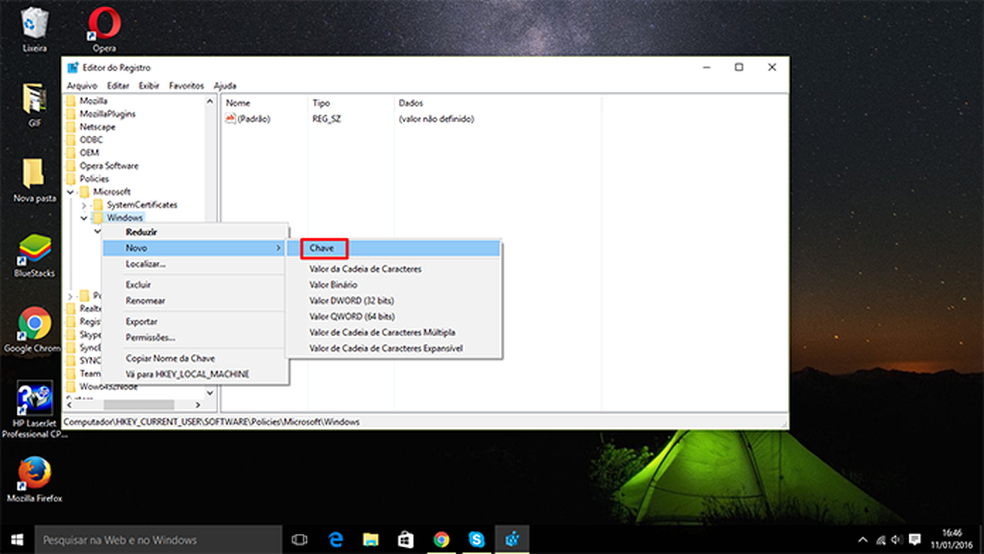Image resolution: width=984 pixels, height=554 pixels.
Task: Click the Edge icon in the taskbar
Action: 337,540
